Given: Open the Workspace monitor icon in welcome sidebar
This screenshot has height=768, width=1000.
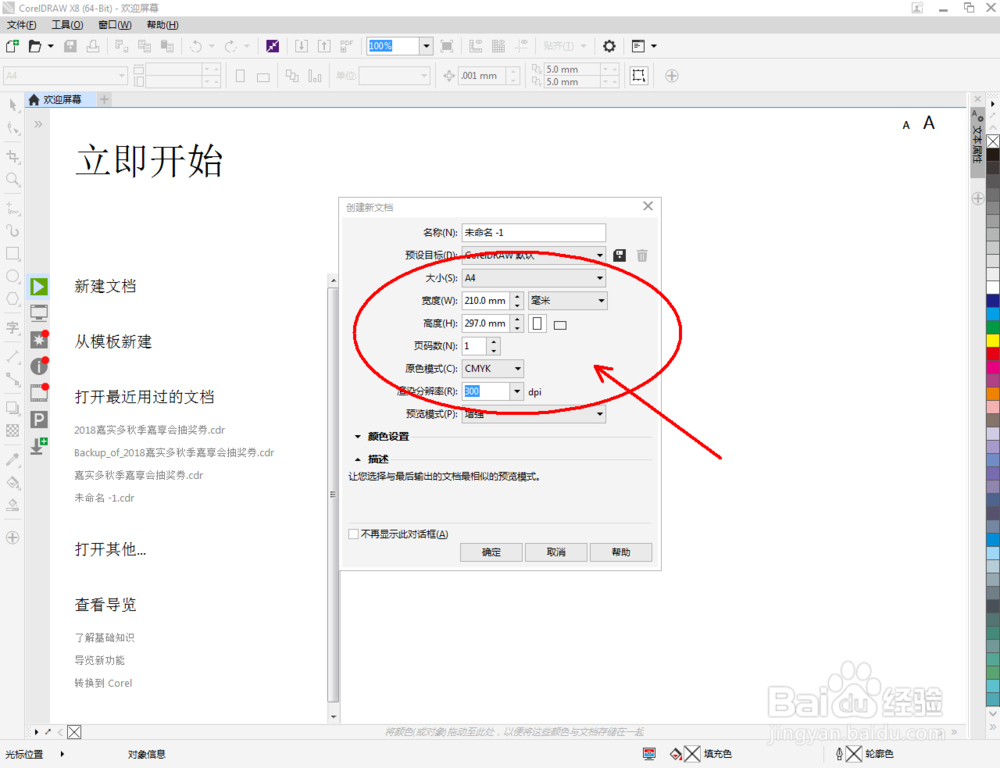Looking at the screenshot, I should [39, 313].
